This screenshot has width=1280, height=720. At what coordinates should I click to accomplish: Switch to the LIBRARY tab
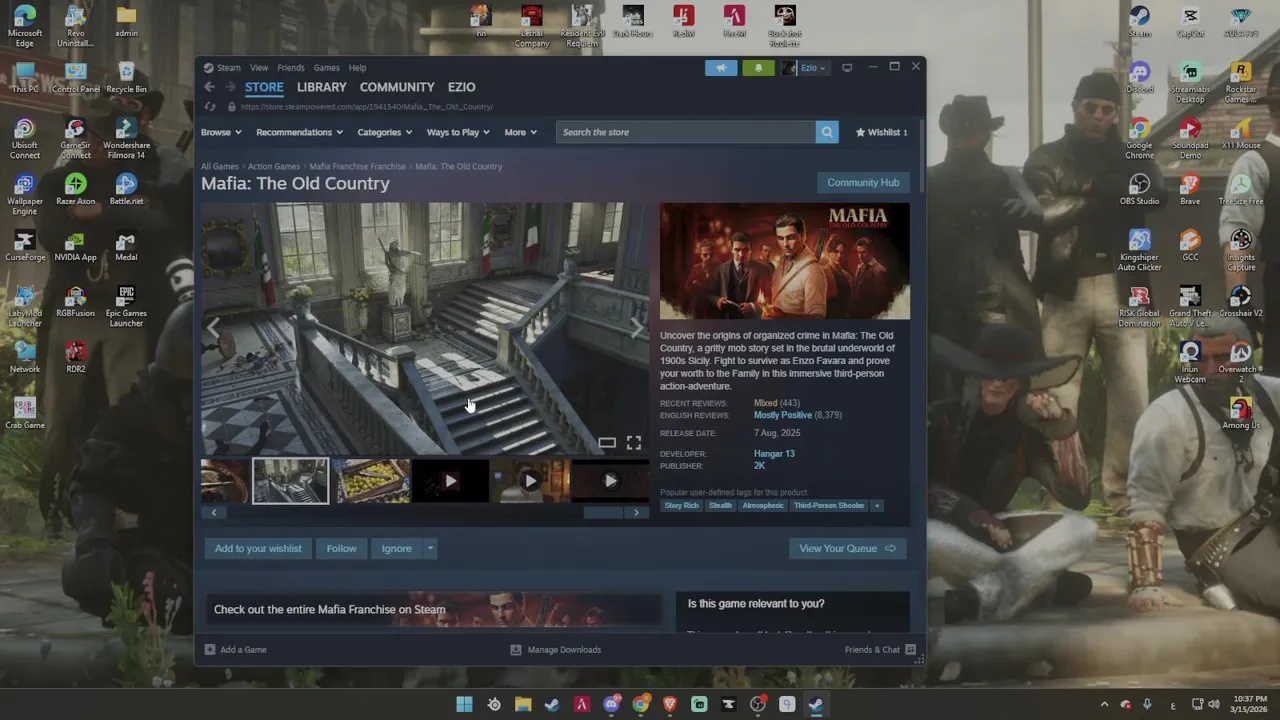coord(321,87)
